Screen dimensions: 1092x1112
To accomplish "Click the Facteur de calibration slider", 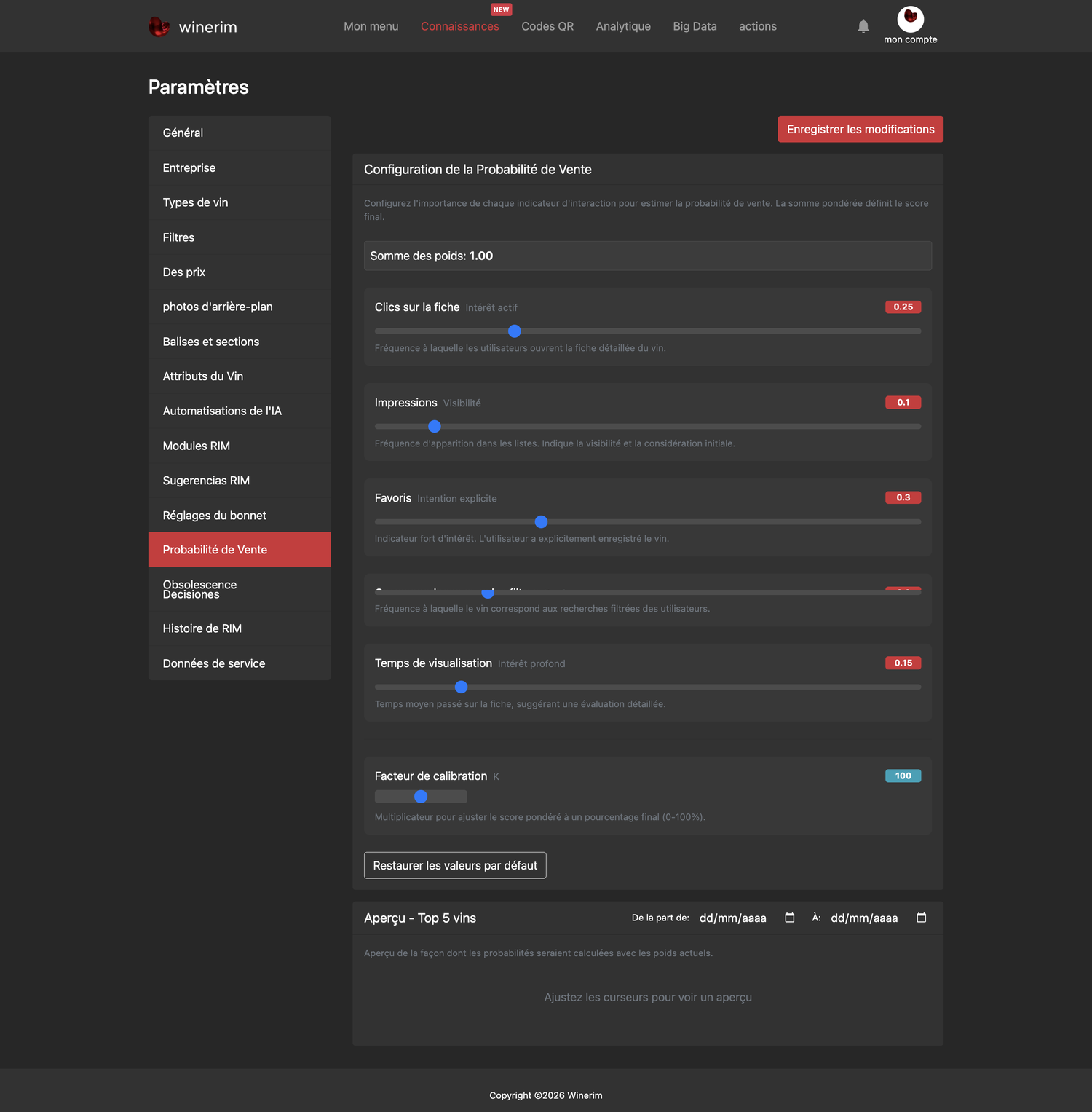I will (x=421, y=797).
